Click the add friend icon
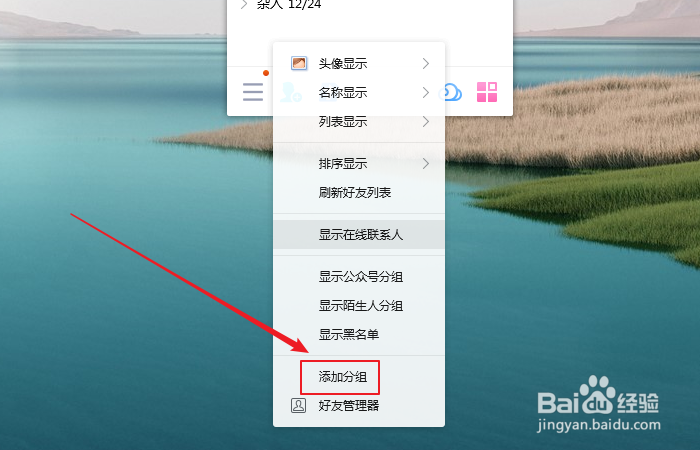Screen dimensions: 700x450 (291, 92)
